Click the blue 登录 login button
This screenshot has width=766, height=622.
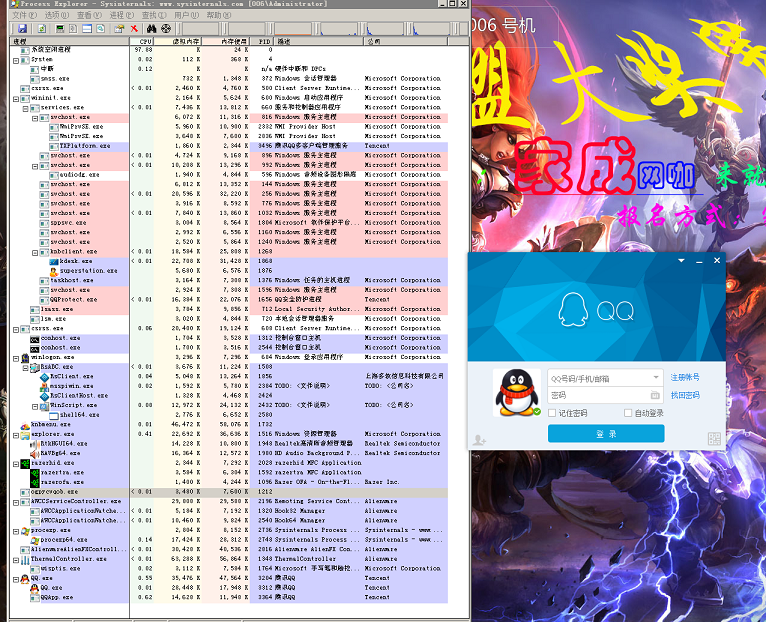point(606,434)
